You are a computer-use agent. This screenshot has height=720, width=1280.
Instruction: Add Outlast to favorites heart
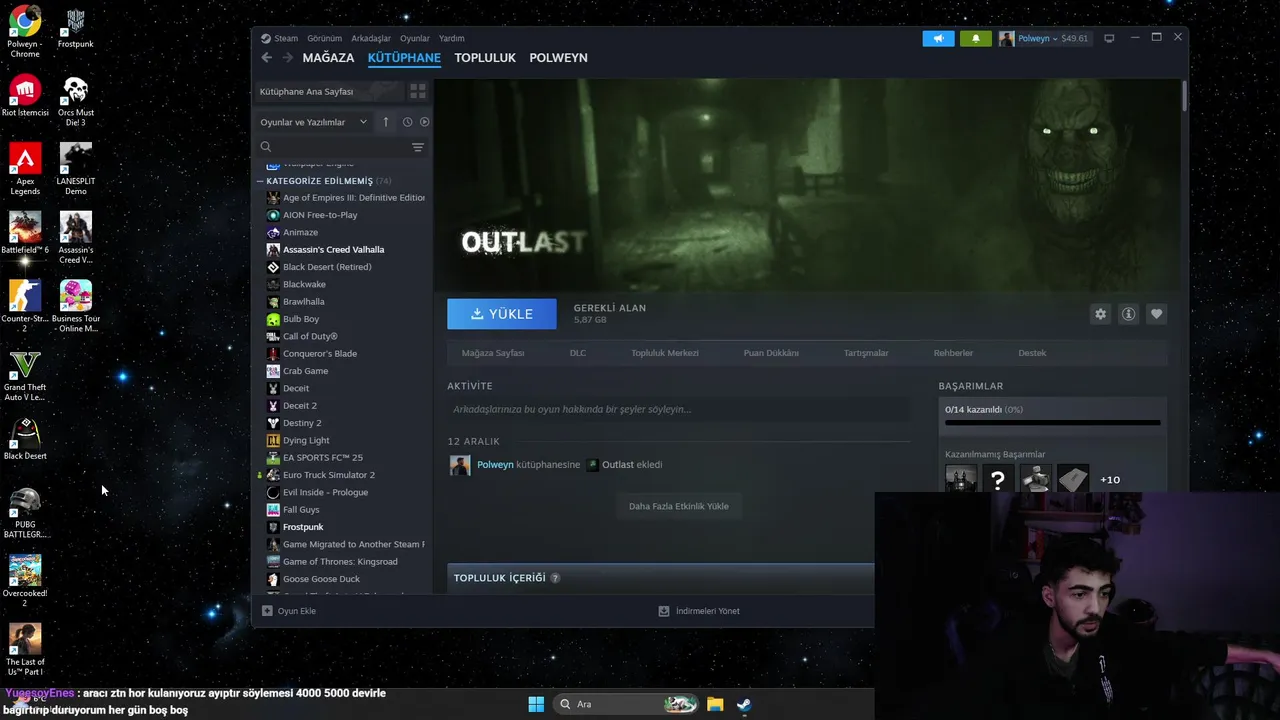(1156, 314)
